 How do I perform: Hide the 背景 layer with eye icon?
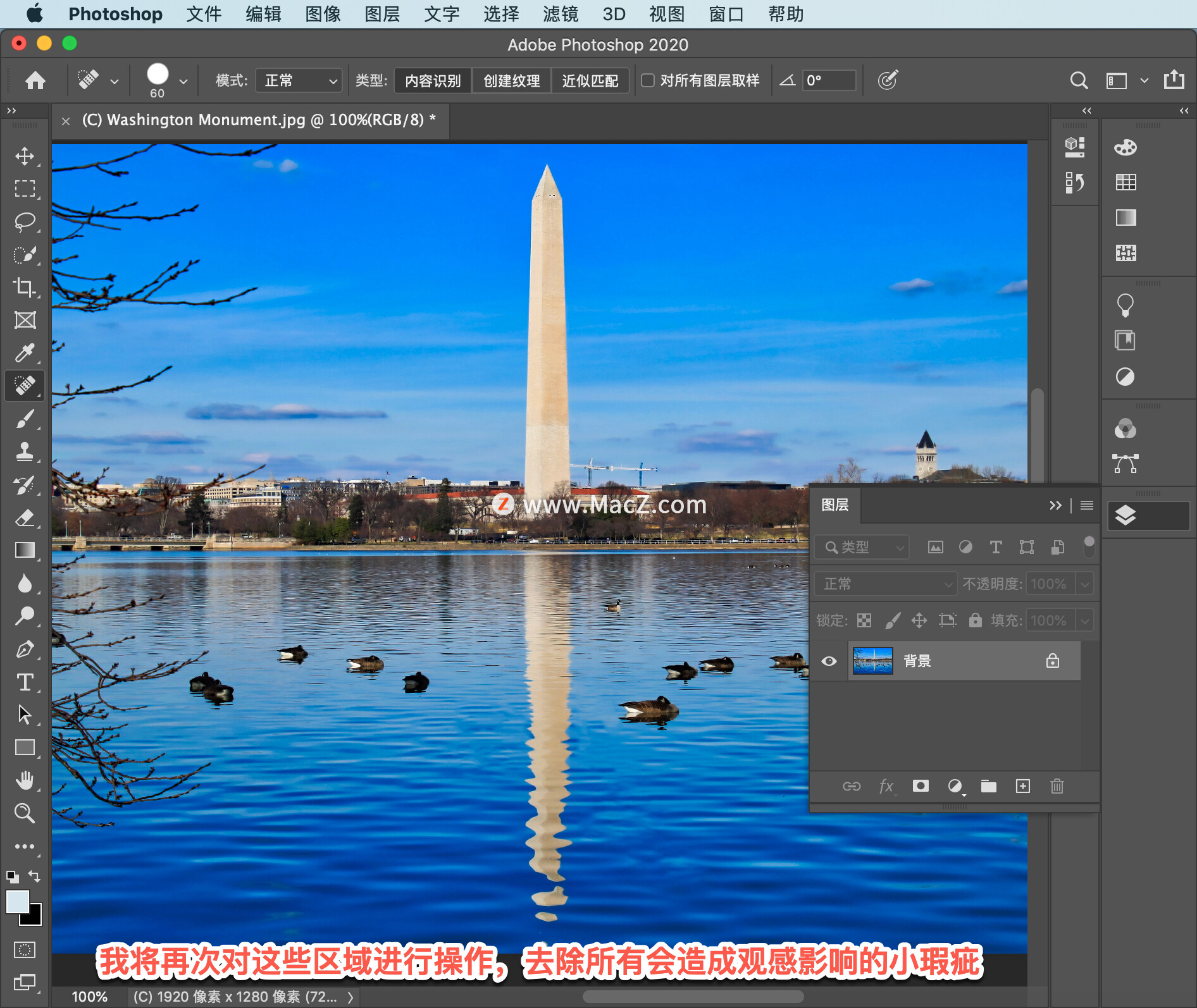(829, 661)
